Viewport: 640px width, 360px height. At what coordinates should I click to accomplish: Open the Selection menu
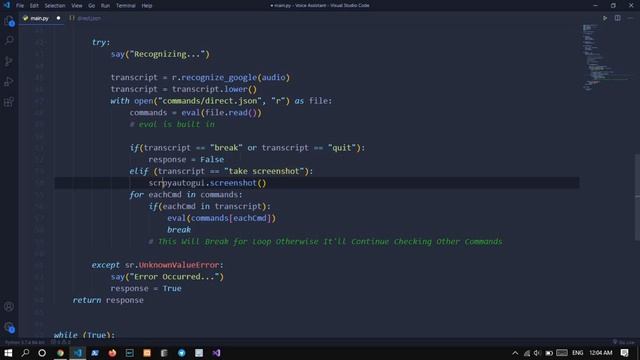click(55, 6)
